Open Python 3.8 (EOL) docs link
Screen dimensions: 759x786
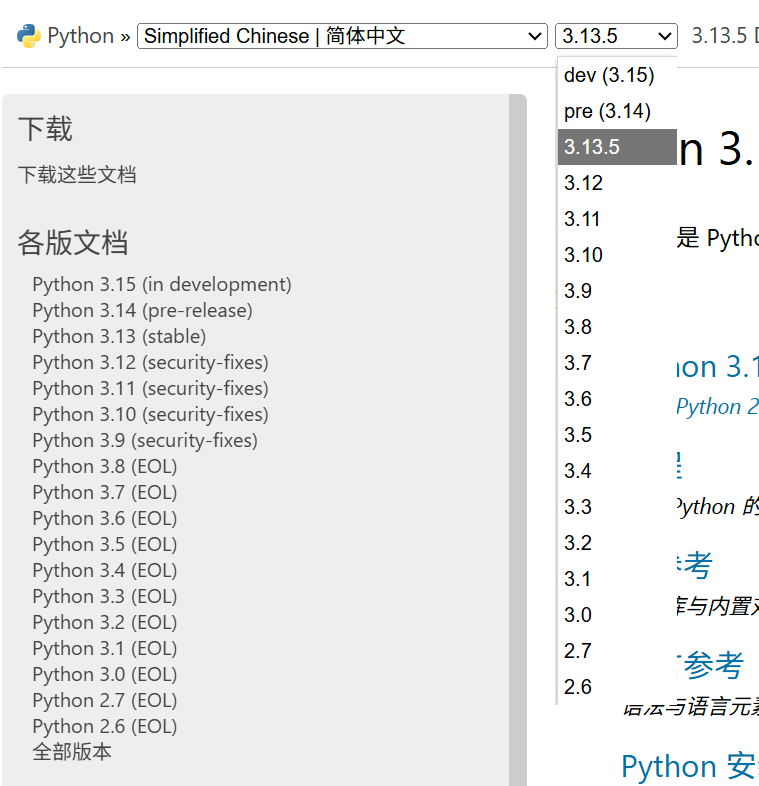(105, 467)
